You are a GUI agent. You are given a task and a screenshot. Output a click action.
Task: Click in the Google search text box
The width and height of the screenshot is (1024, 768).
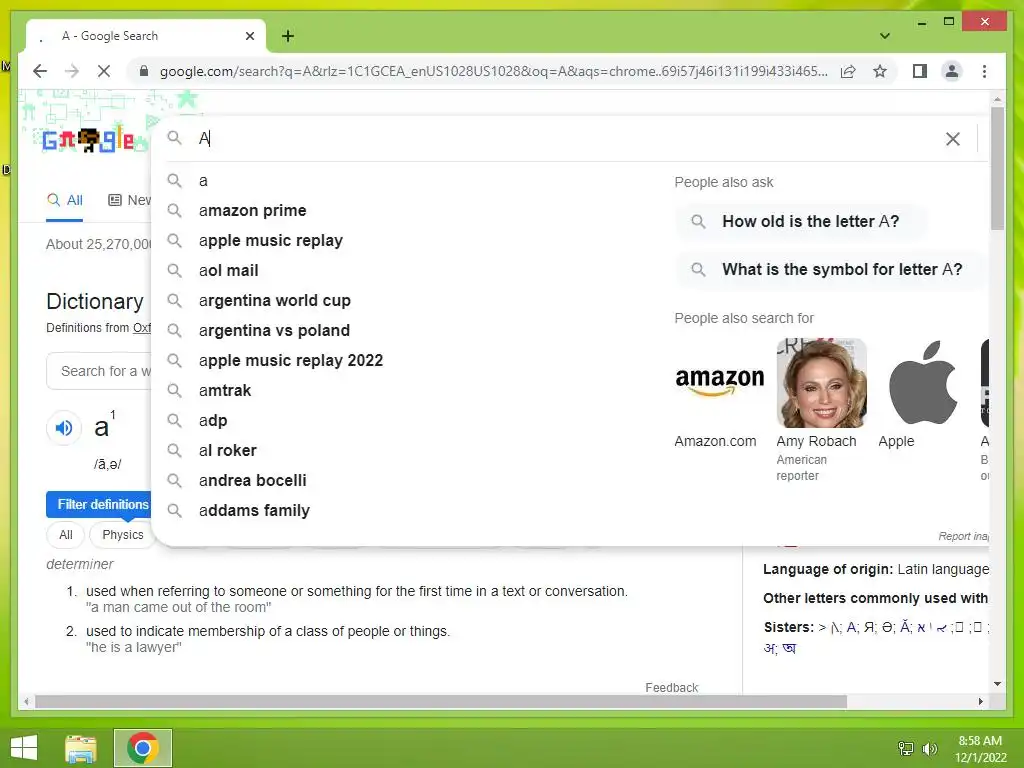[562, 138]
